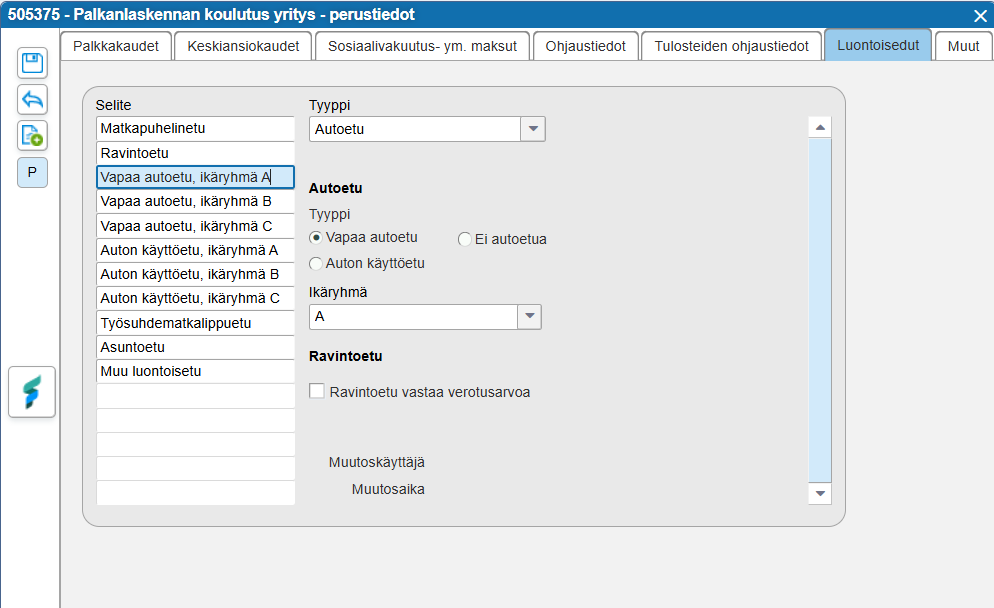Click the bold Ravintoetu section heading
994x608 pixels.
pos(345,356)
